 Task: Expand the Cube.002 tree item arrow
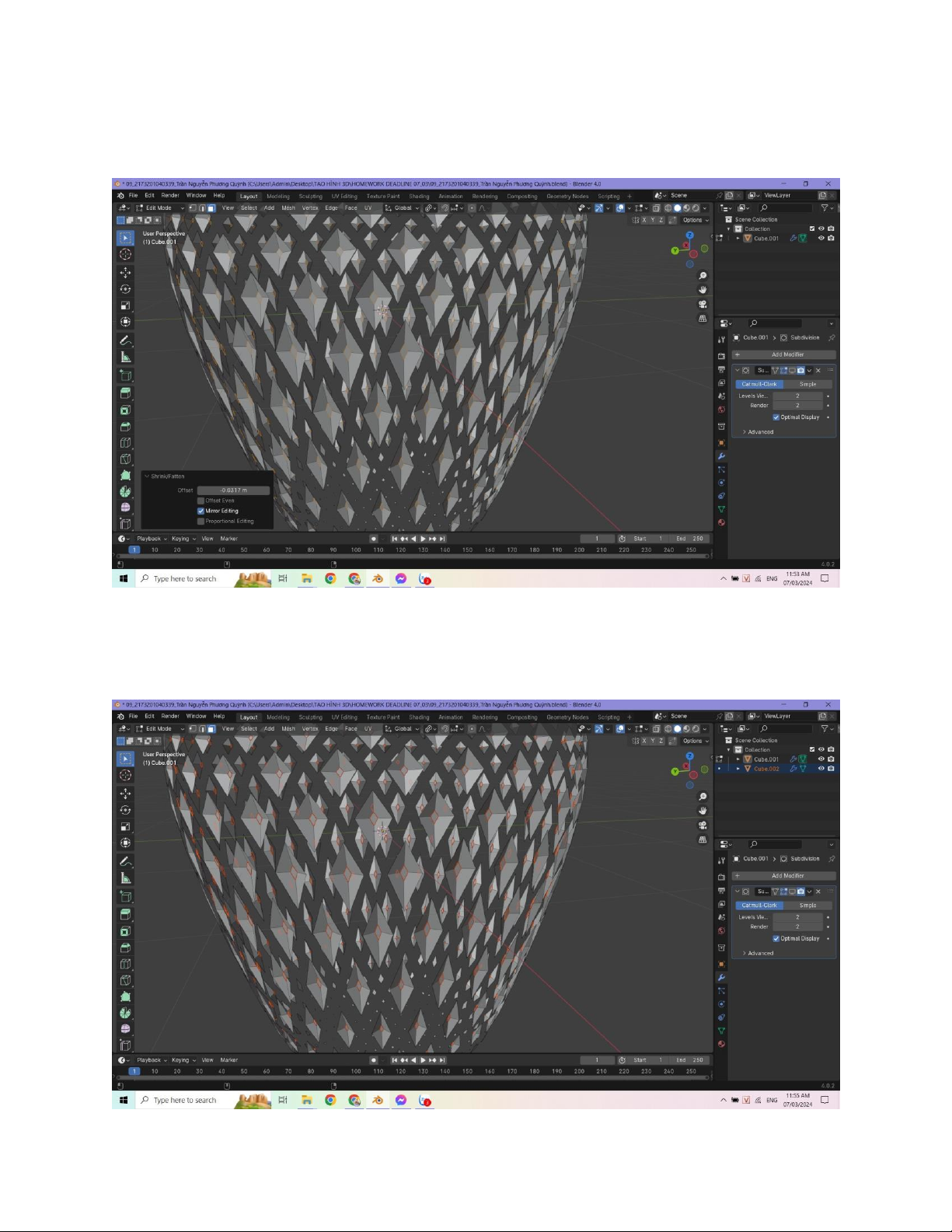pyautogui.click(x=738, y=769)
